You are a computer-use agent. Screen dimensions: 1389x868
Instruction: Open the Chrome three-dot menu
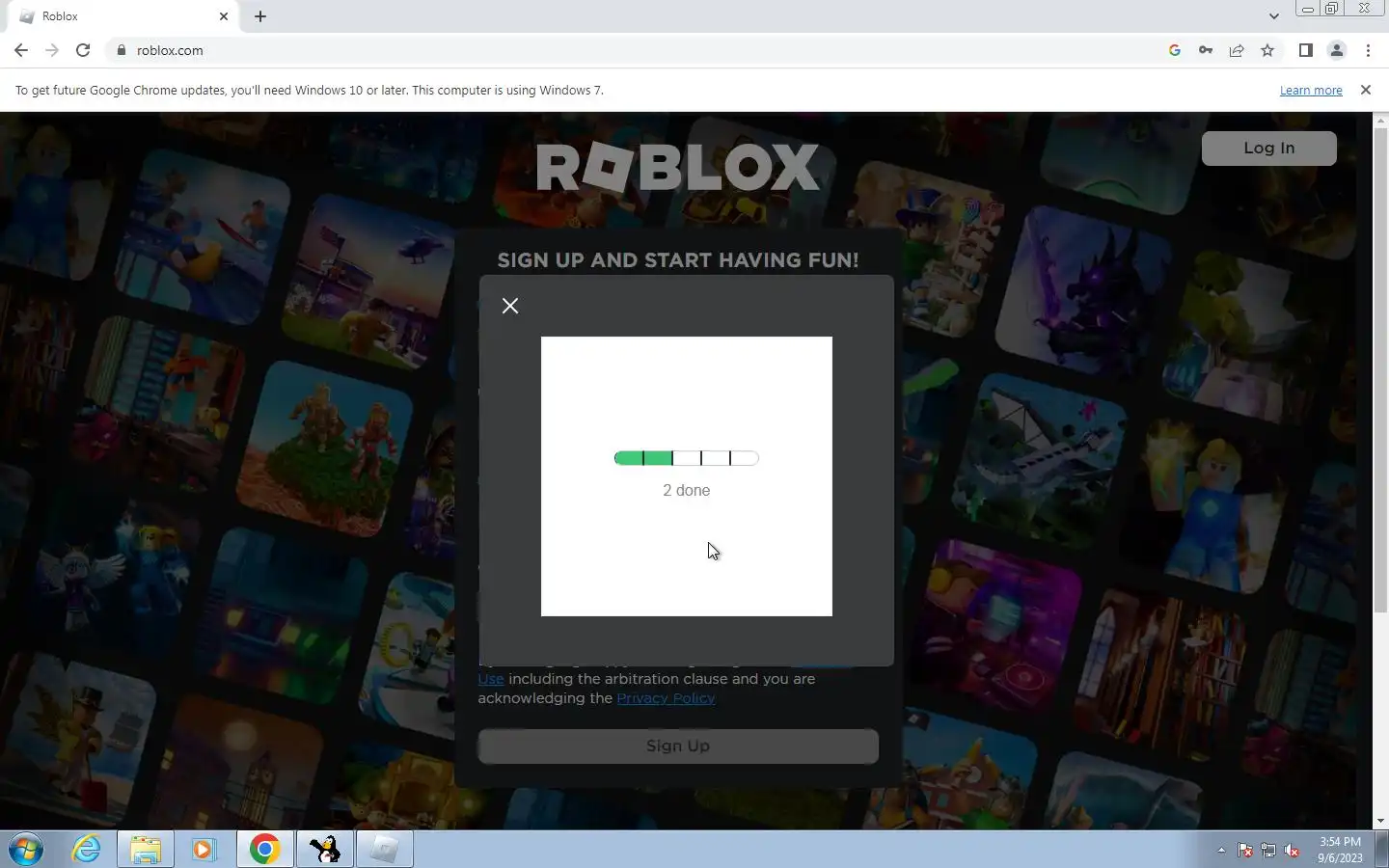(1368, 50)
